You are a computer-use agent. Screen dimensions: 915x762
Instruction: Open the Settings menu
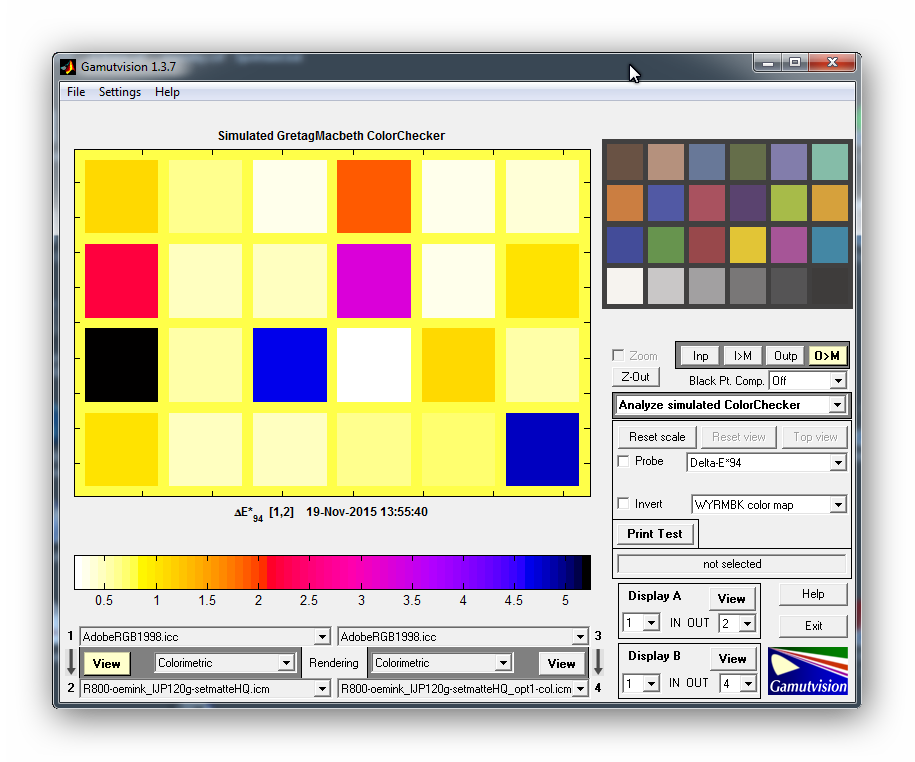pos(120,92)
